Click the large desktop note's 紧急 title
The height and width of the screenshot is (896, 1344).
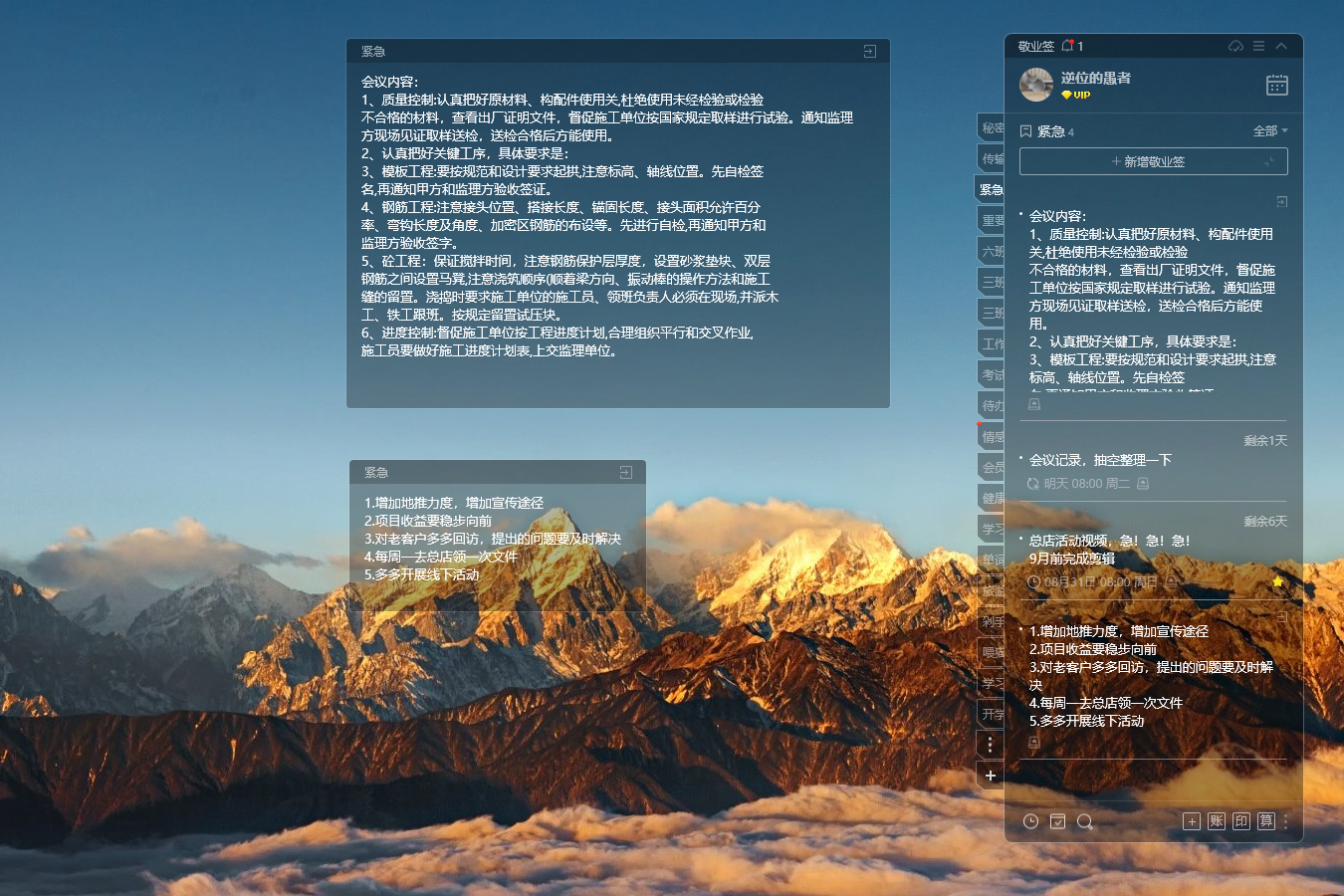click(373, 51)
